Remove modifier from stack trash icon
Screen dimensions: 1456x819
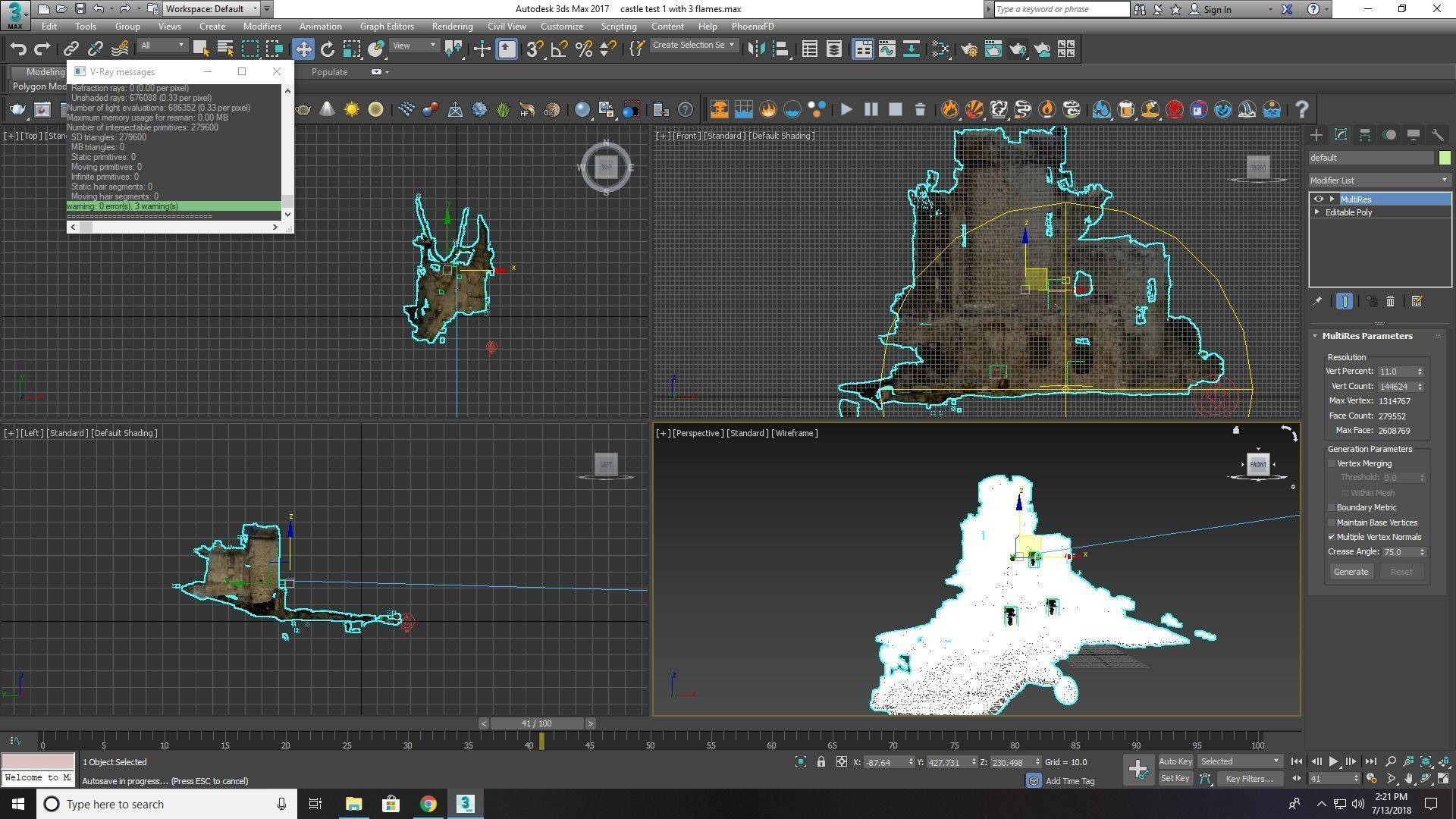1391,302
